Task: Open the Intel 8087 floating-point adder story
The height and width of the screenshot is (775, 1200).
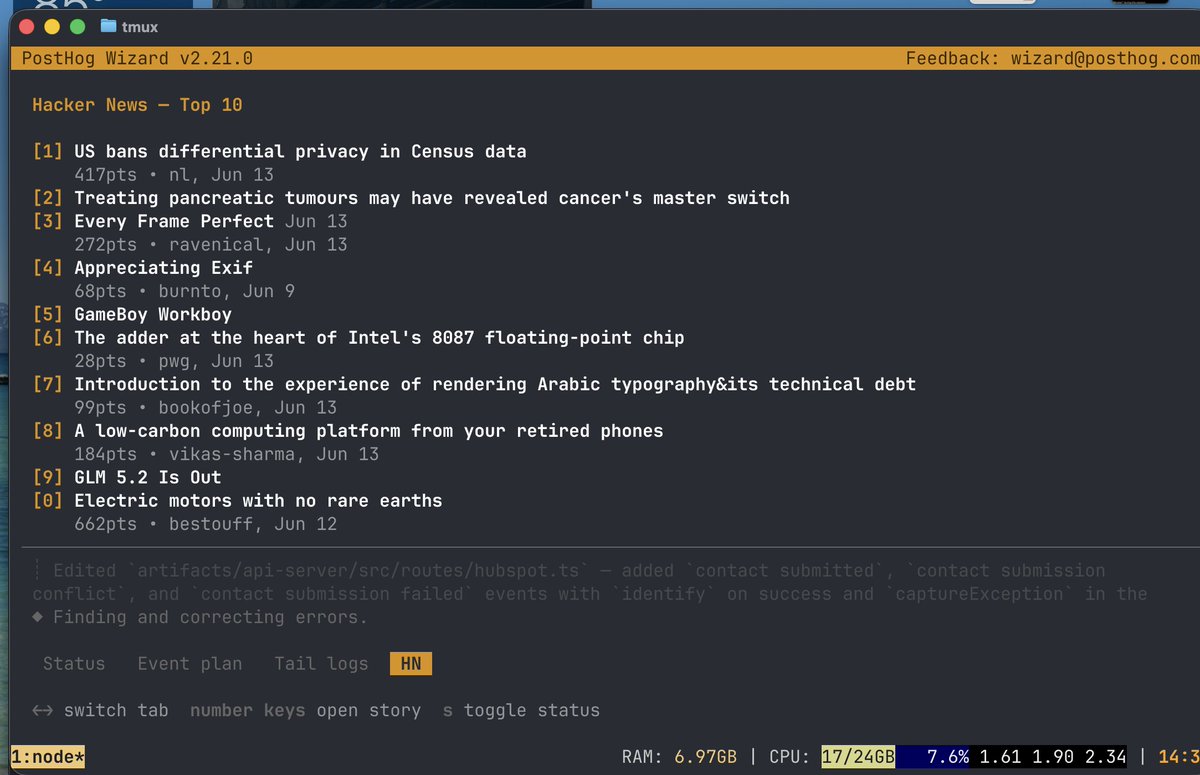Action: point(379,338)
